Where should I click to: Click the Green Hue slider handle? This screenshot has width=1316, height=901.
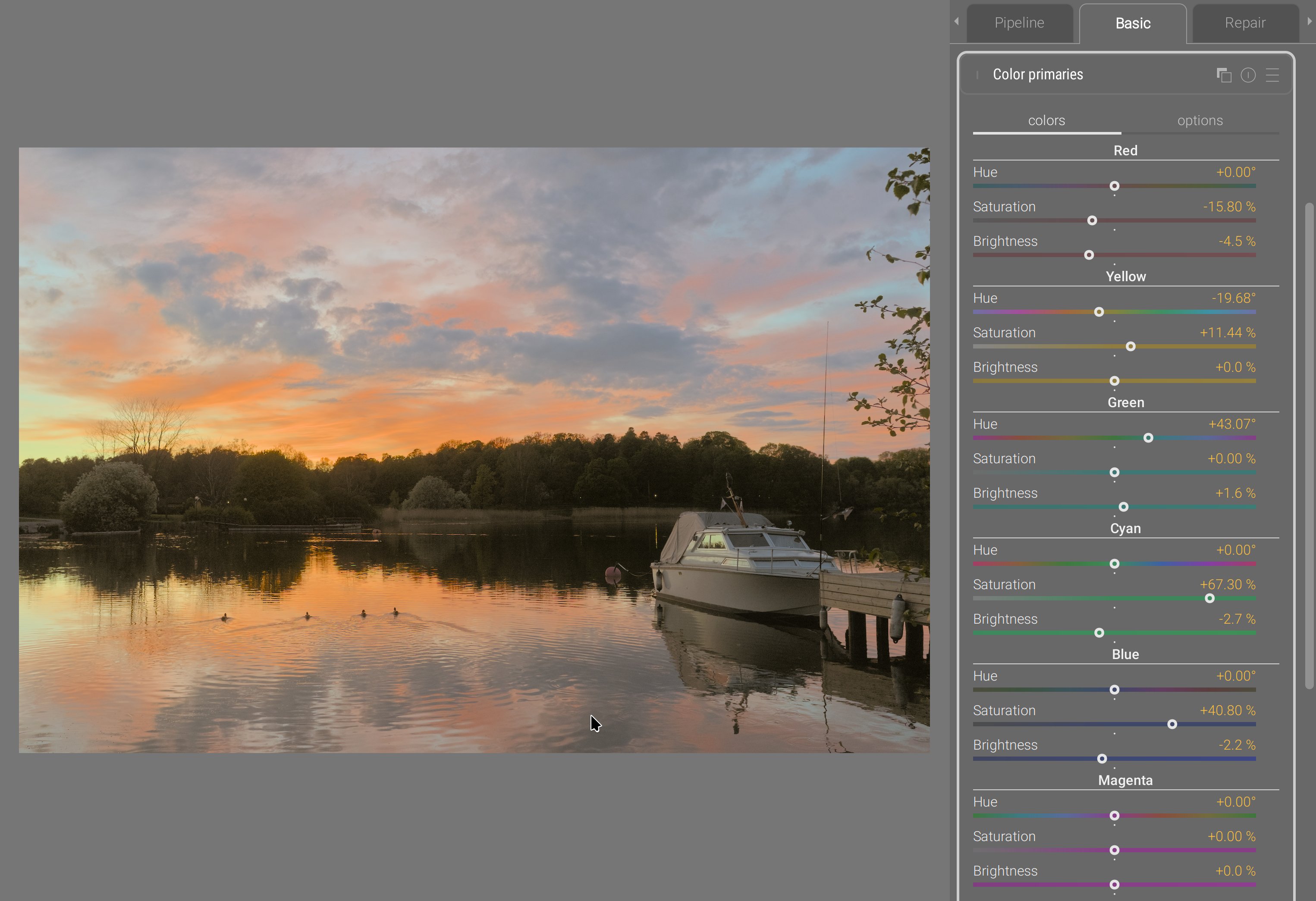(1148, 438)
